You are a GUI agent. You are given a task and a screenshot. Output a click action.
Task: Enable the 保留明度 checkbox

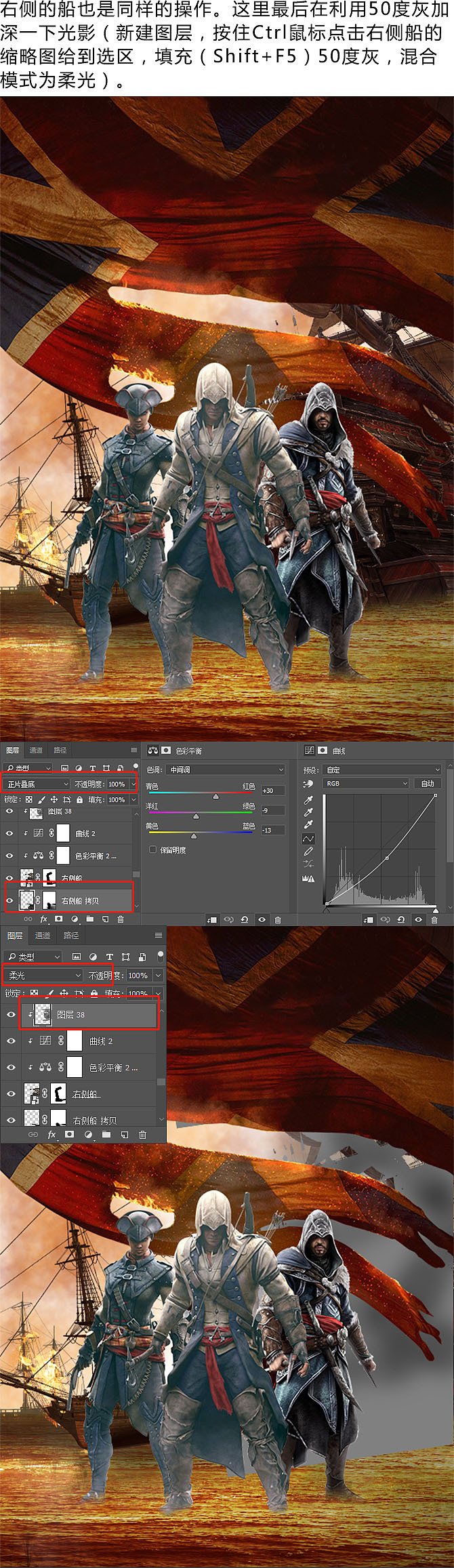[152, 849]
